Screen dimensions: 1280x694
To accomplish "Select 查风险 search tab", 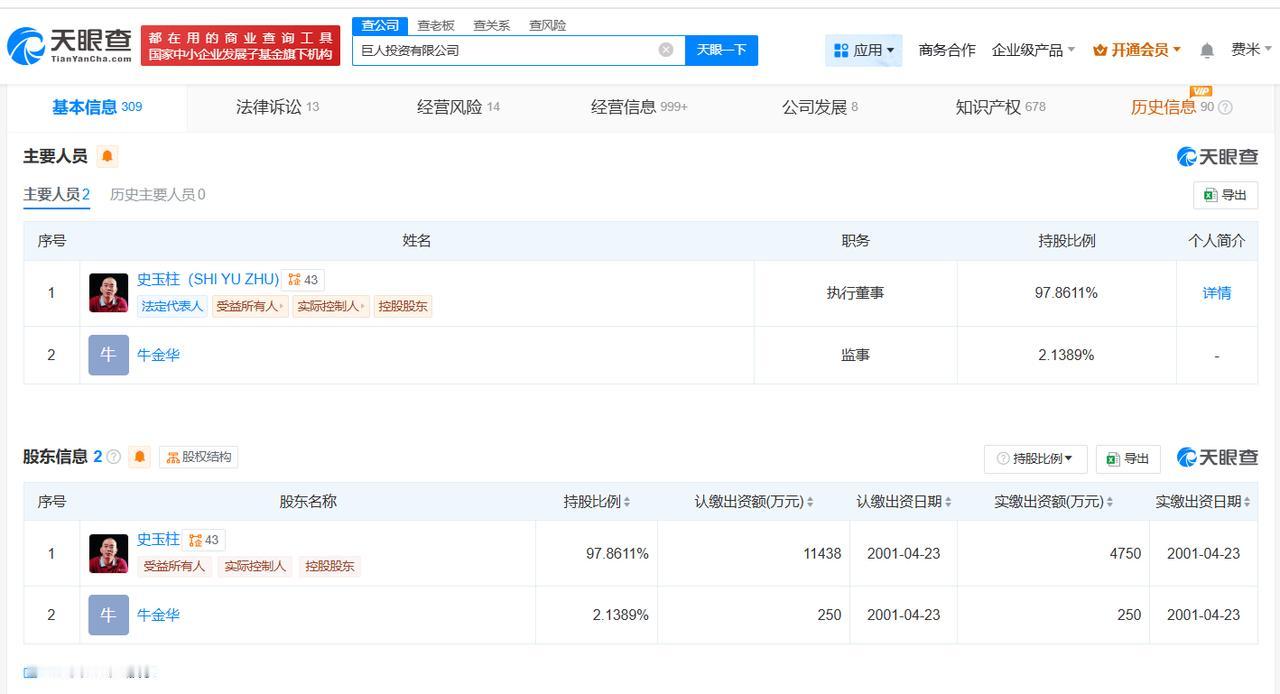I will click(x=547, y=25).
